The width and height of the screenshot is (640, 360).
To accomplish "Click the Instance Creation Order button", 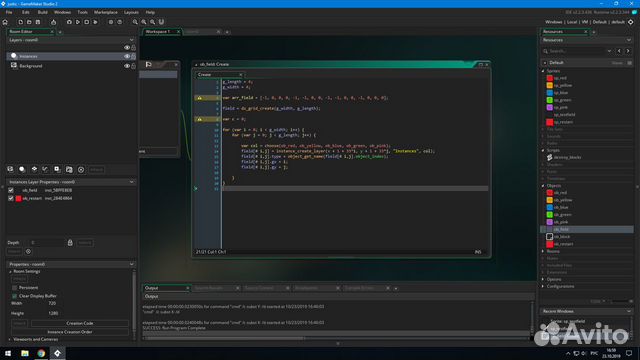I will point(70,332).
